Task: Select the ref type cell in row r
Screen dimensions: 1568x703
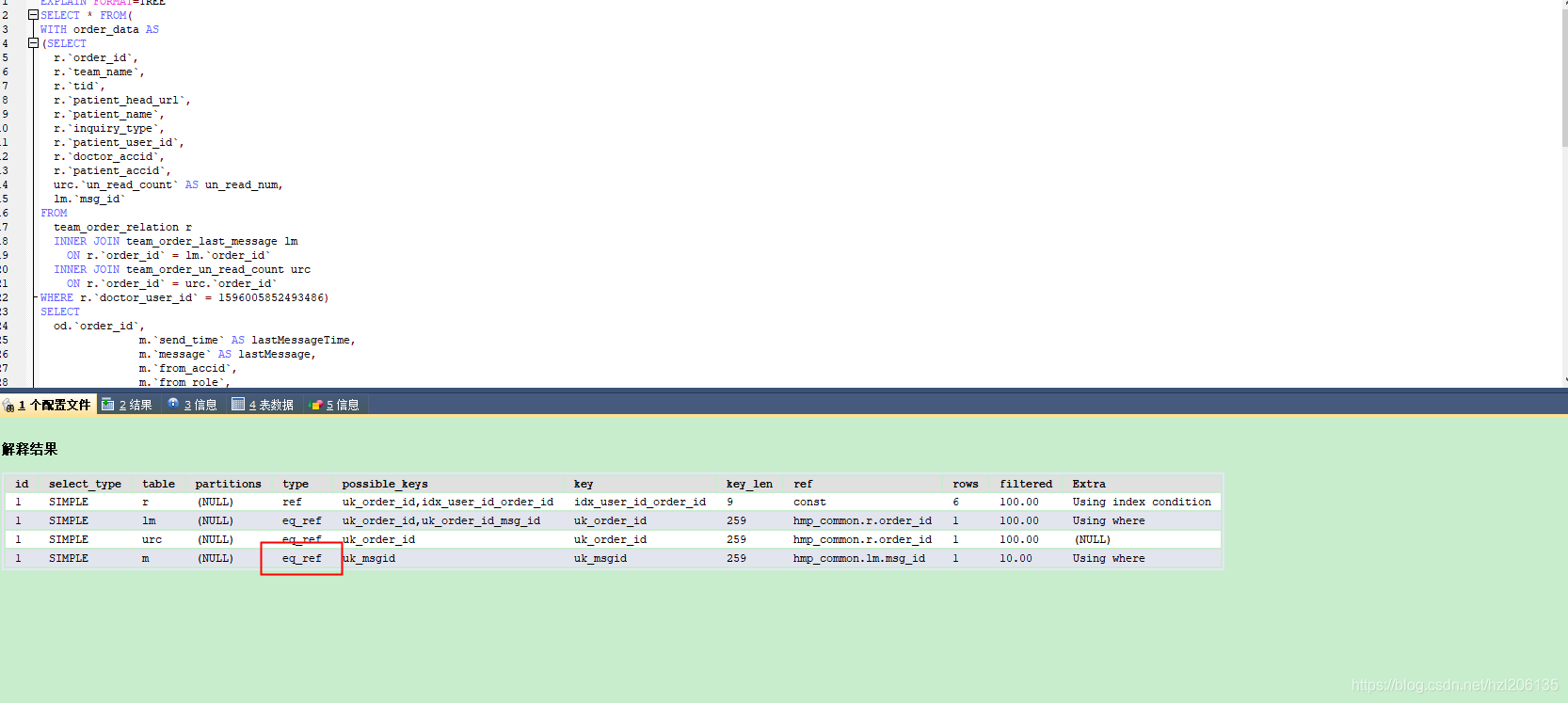Action: (x=292, y=502)
